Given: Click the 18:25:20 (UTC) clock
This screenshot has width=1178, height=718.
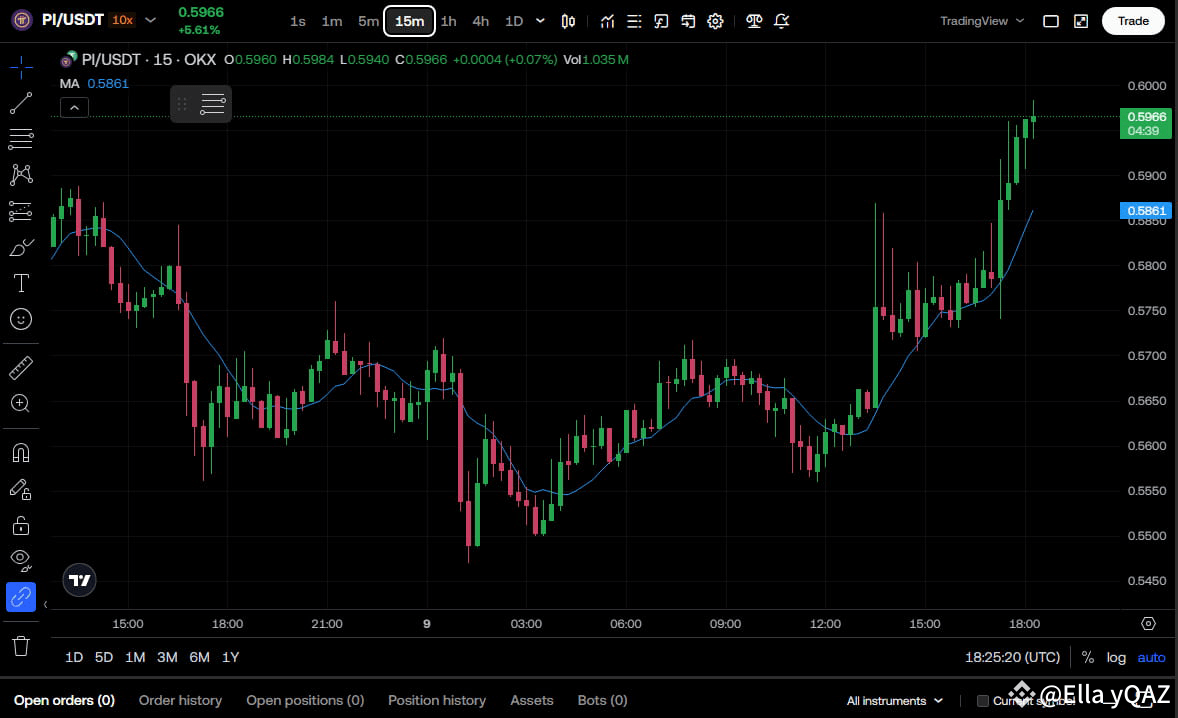Looking at the screenshot, I should tap(1012, 657).
